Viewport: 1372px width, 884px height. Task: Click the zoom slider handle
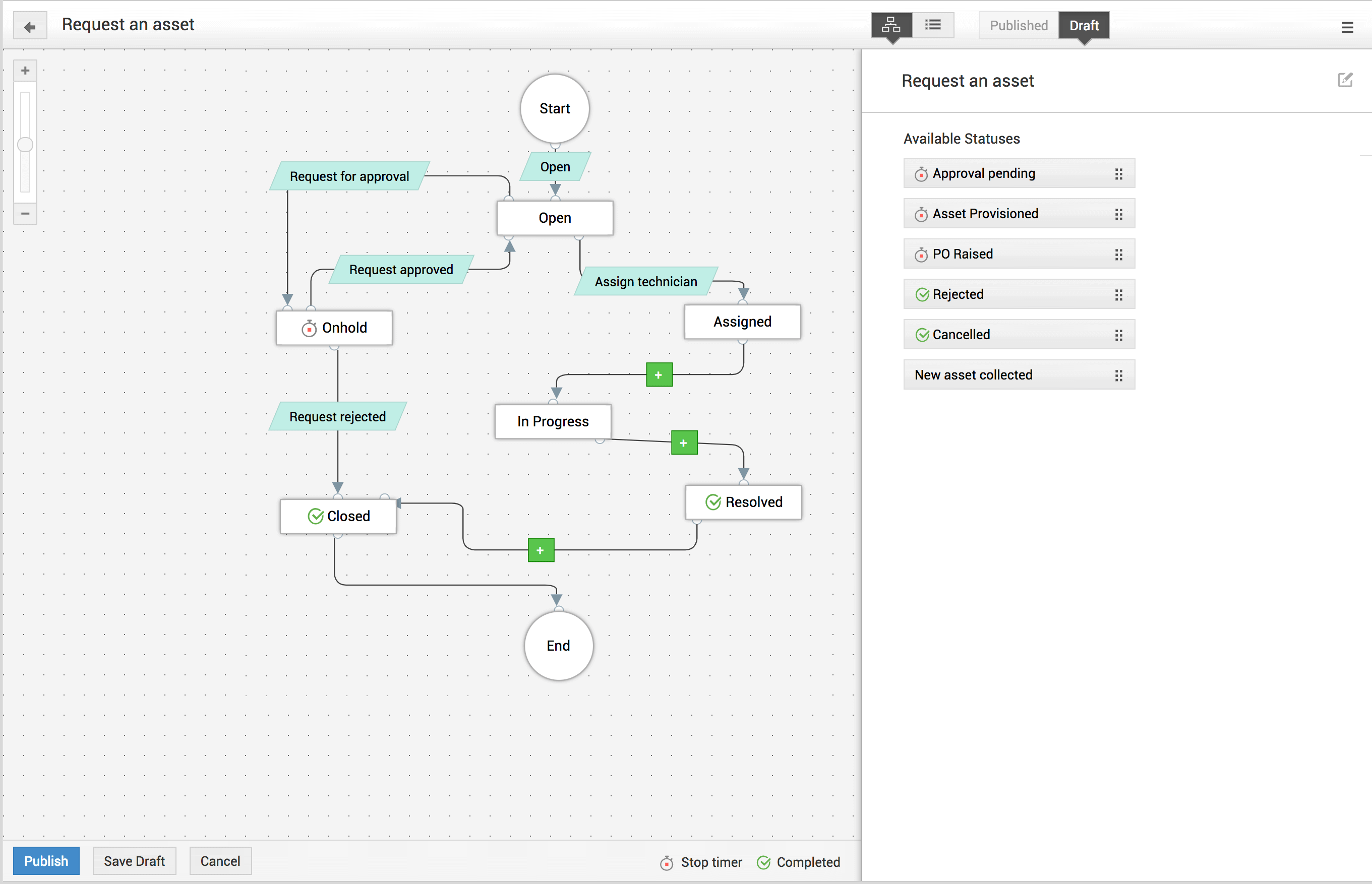[25, 144]
